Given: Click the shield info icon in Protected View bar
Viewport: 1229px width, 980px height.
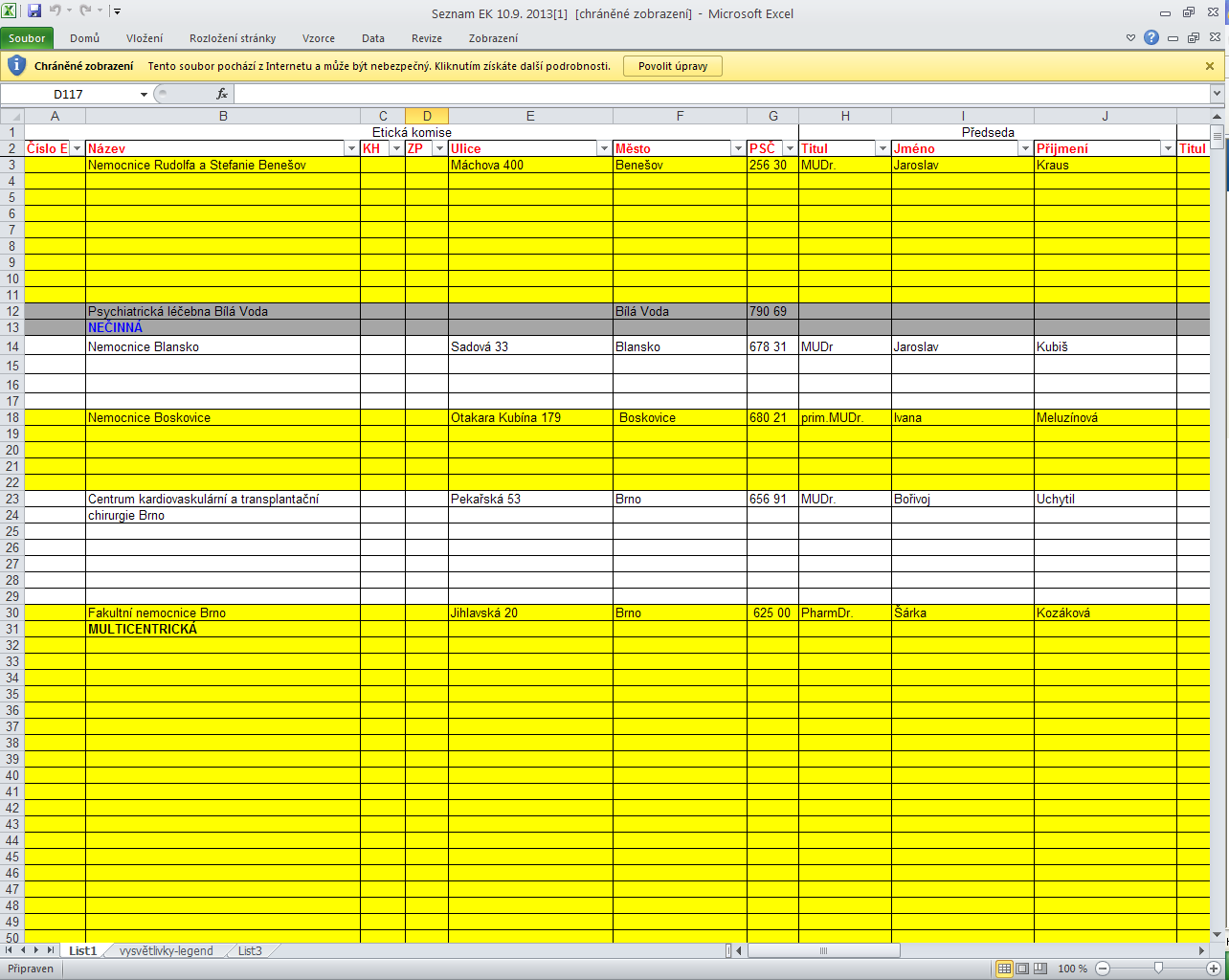Looking at the screenshot, I should 16,66.
